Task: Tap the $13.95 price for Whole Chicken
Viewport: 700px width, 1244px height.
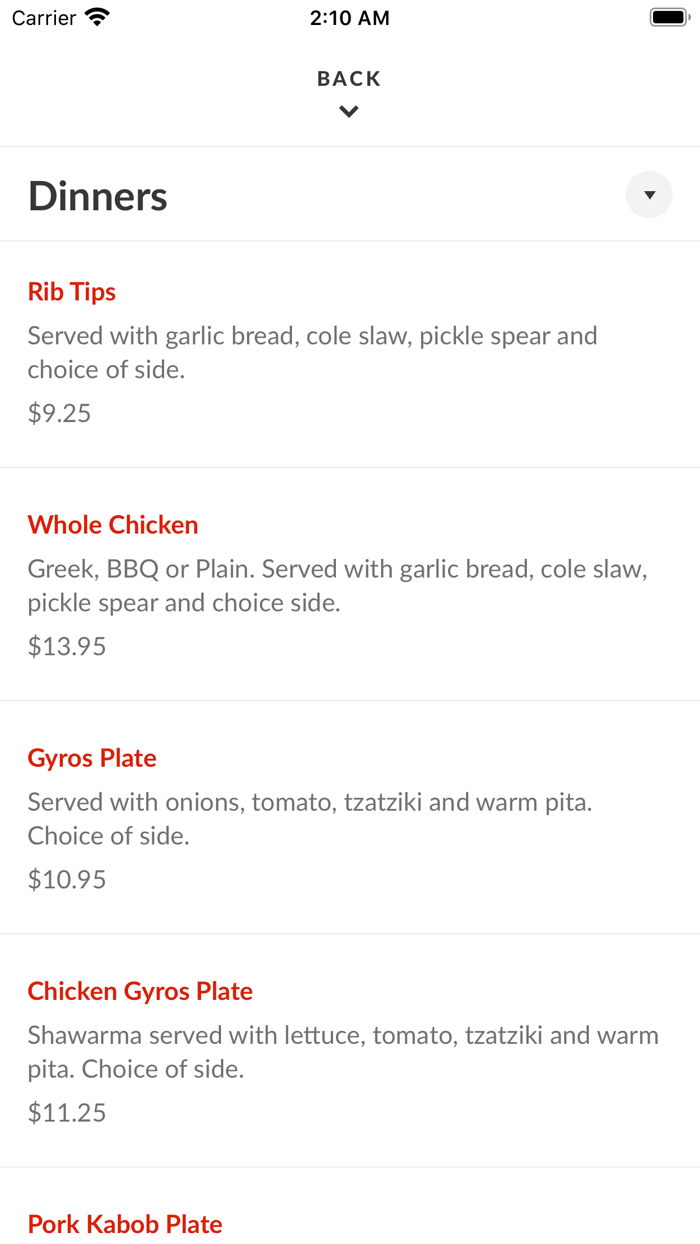Action: [66, 646]
